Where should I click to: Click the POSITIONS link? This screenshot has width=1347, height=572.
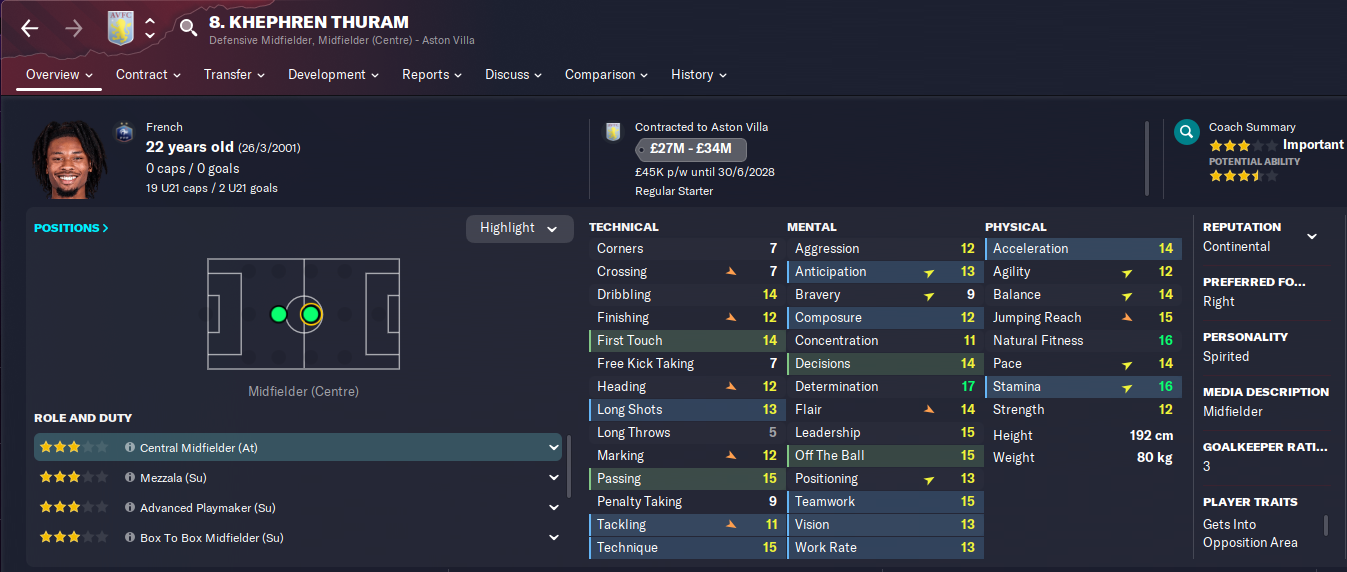pos(71,228)
